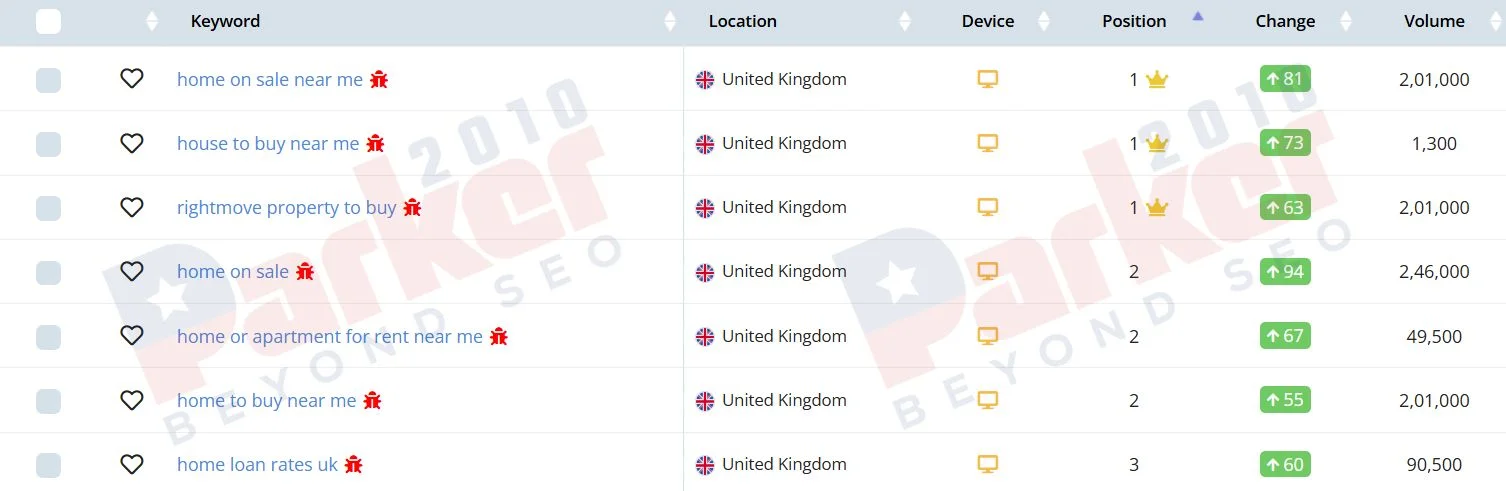This screenshot has width=1506, height=491.
Task: Open 'home loan rates uk' keyword link
Action: (258, 465)
